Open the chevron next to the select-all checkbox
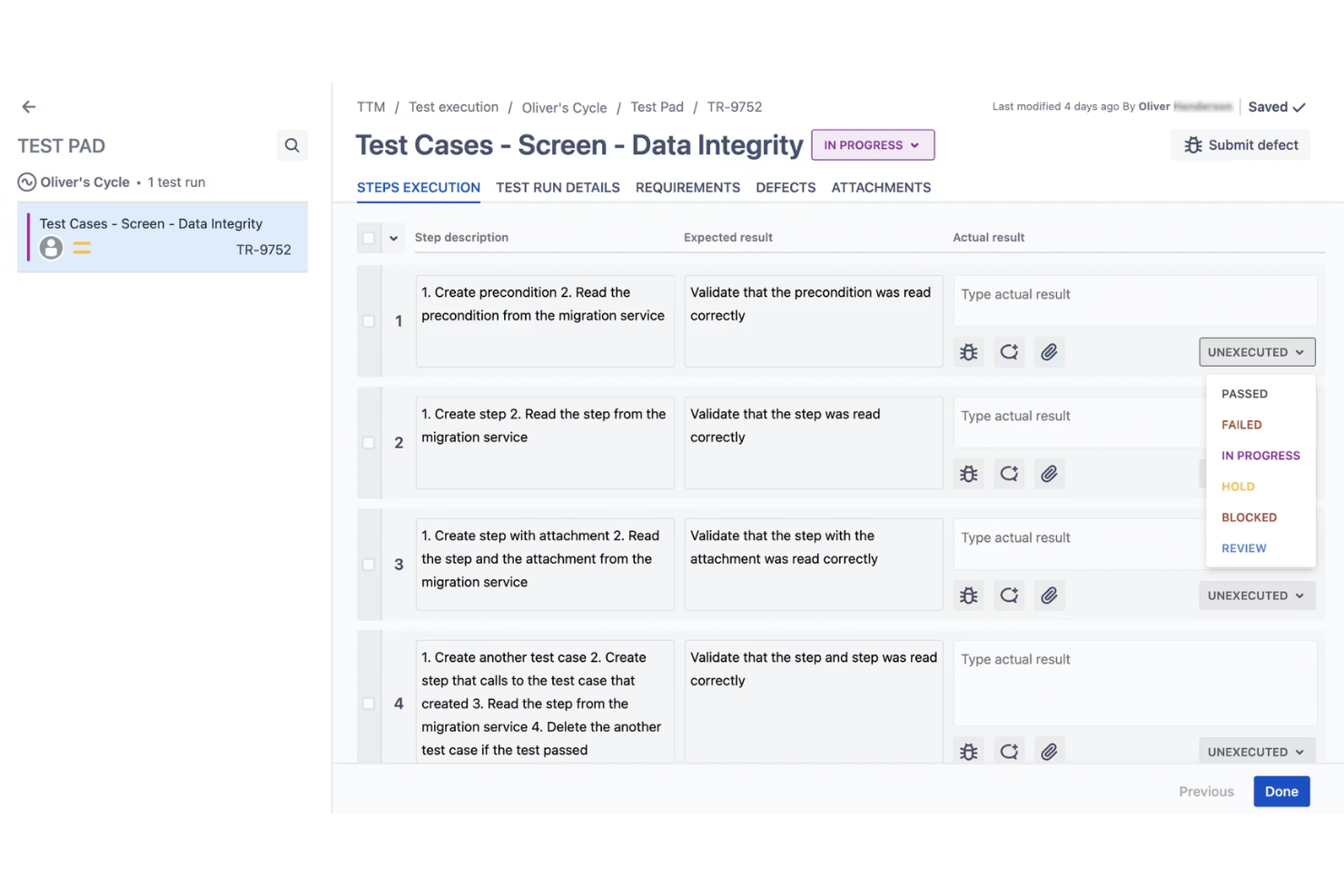Image resolution: width=1344 pixels, height=896 pixels. click(393, 237)
